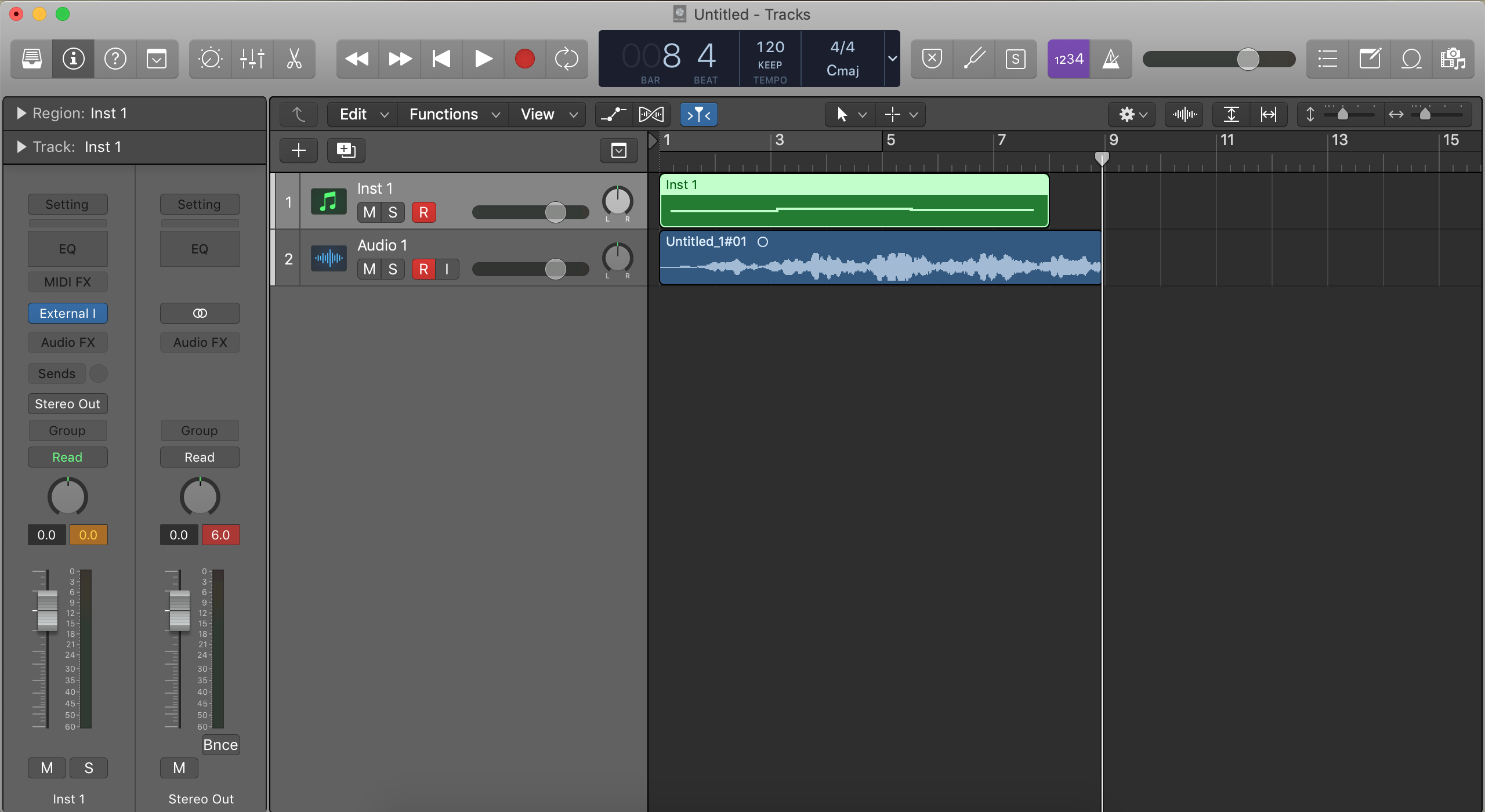Screen dimensions: 1485x812
Task: Open Global Tracks dropdown button
Action: [619, 150]
